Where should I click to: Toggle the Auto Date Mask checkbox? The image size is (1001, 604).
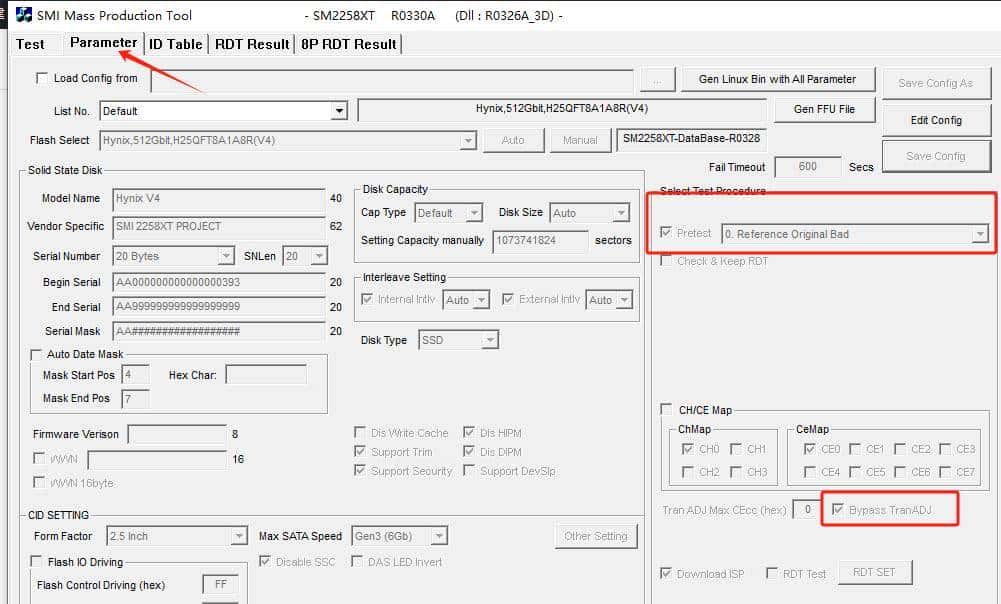[38, 355]
